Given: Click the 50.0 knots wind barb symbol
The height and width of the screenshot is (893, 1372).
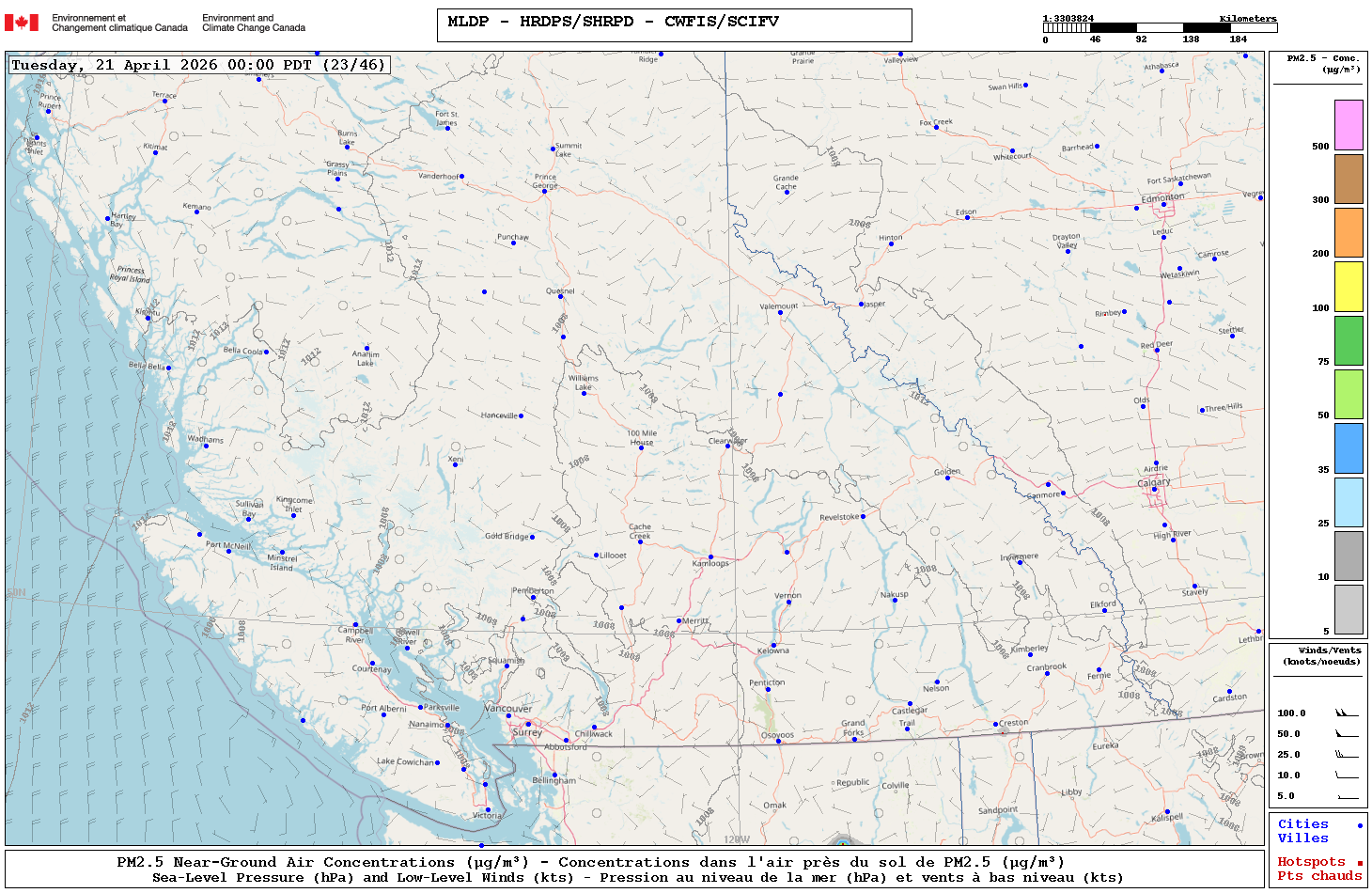Looking at the screenshot, I should (x=1347, y=734).
